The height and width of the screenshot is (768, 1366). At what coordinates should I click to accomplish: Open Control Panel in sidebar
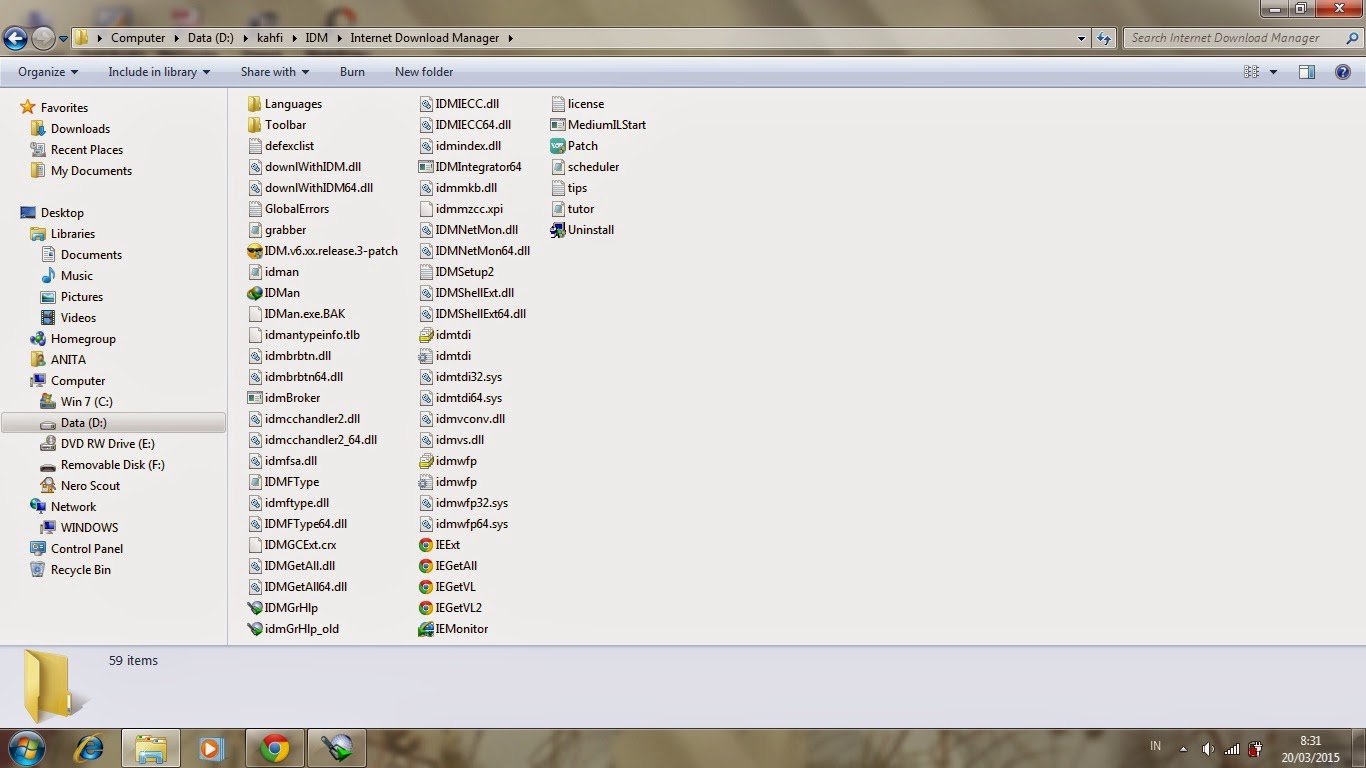[x=87, y=549]
